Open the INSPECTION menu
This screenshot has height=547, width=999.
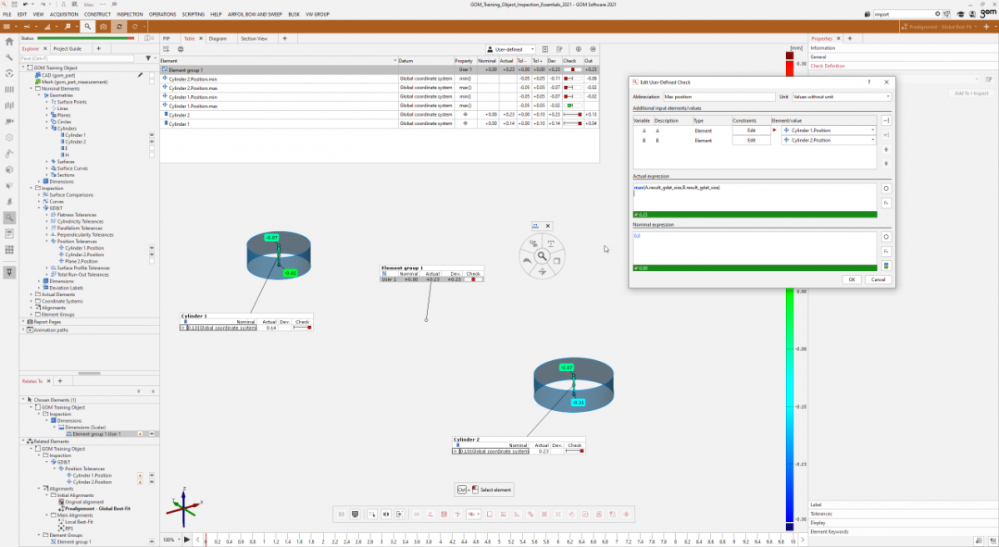pyautogui.click(x=130, y=14)
